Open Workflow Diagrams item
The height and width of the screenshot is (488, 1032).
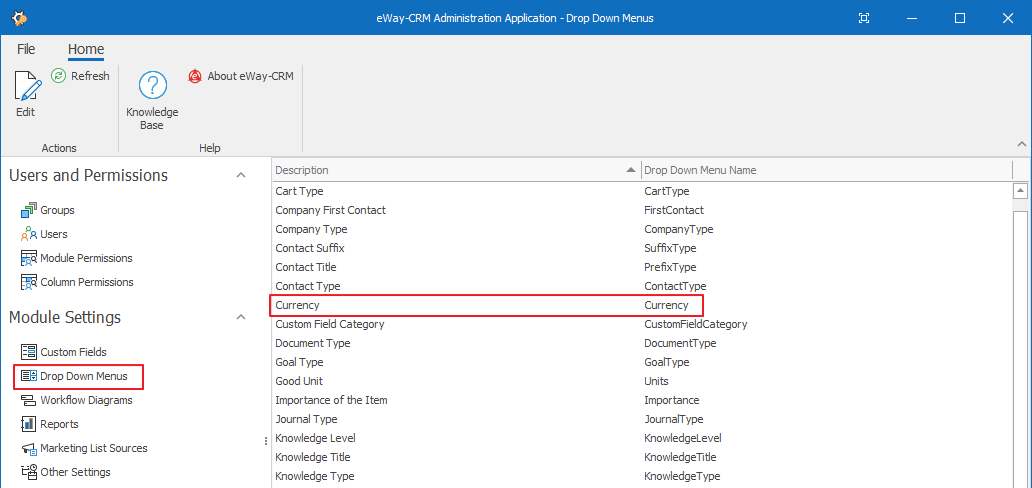tap(76, 400)
